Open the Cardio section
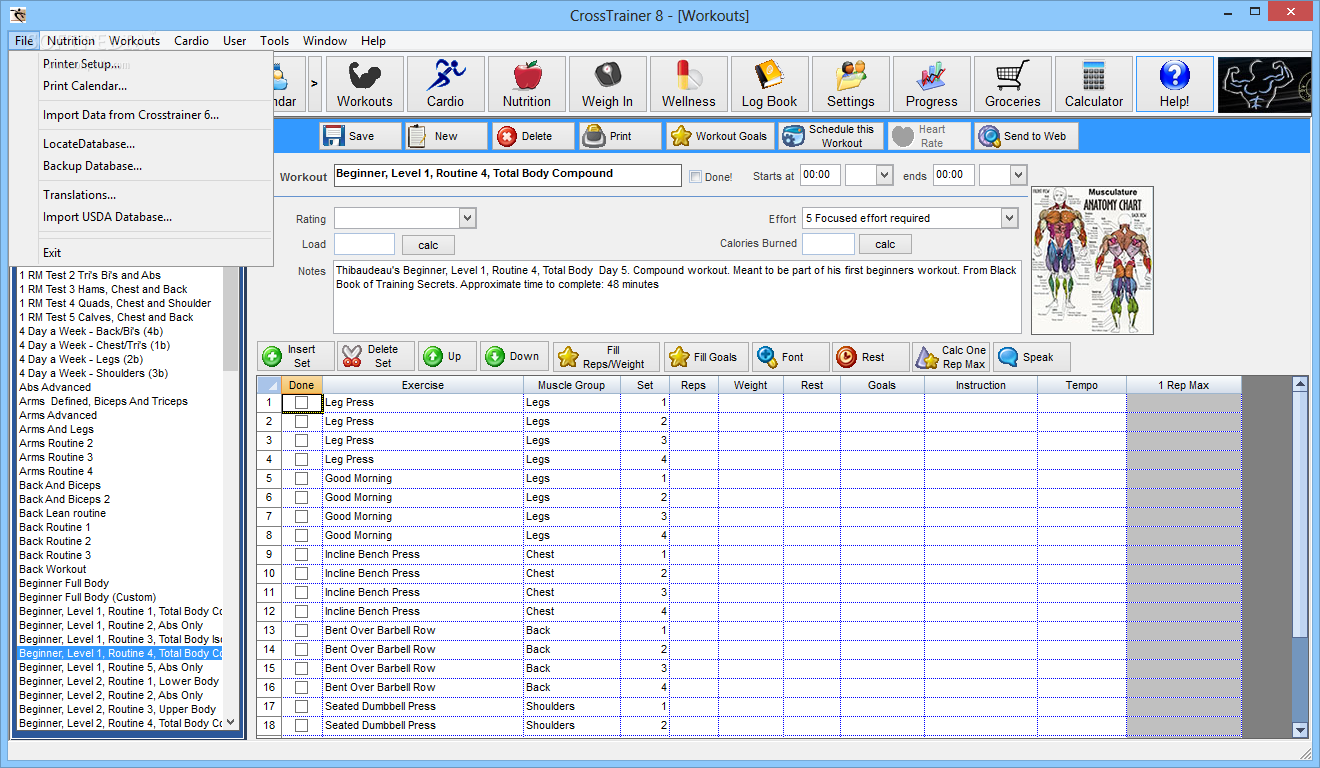Image resolution: width=1320 pixels, height=768 pixels. click(x=446, y=84)
